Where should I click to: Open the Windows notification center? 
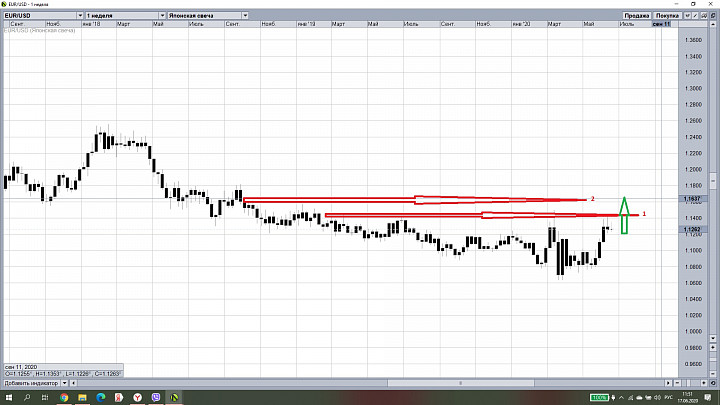coord(708,397)
